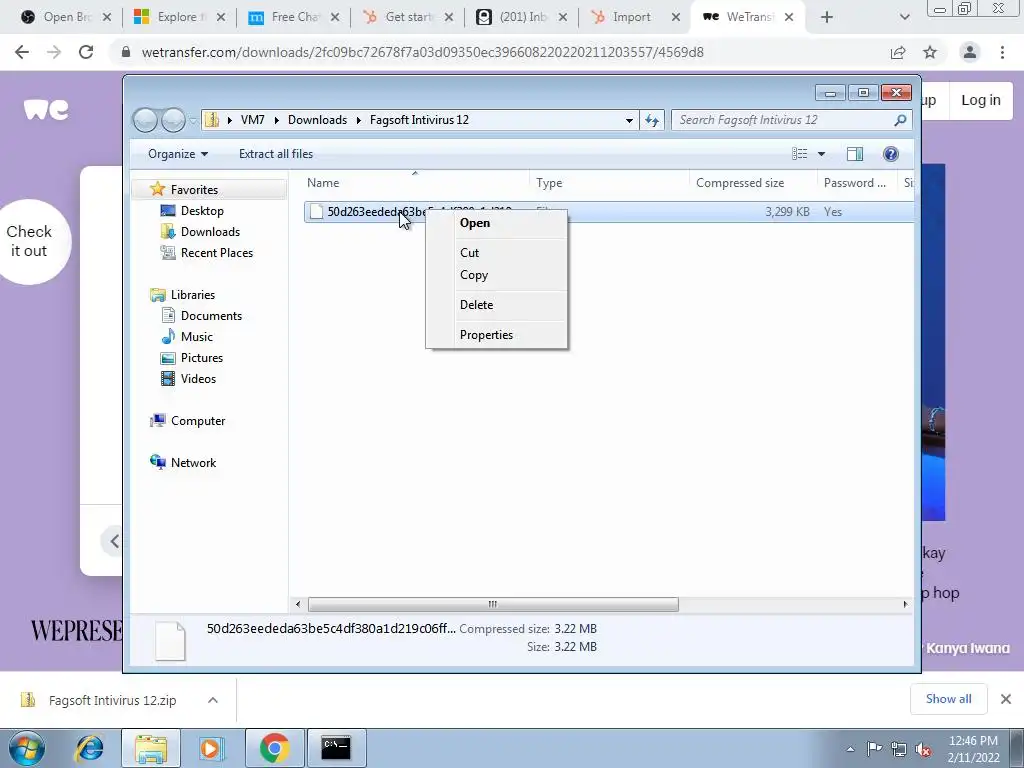The width and height of the screenshot is (1024, 768).
Task: Choose Cut in the context menu
Action: point(469,253)
